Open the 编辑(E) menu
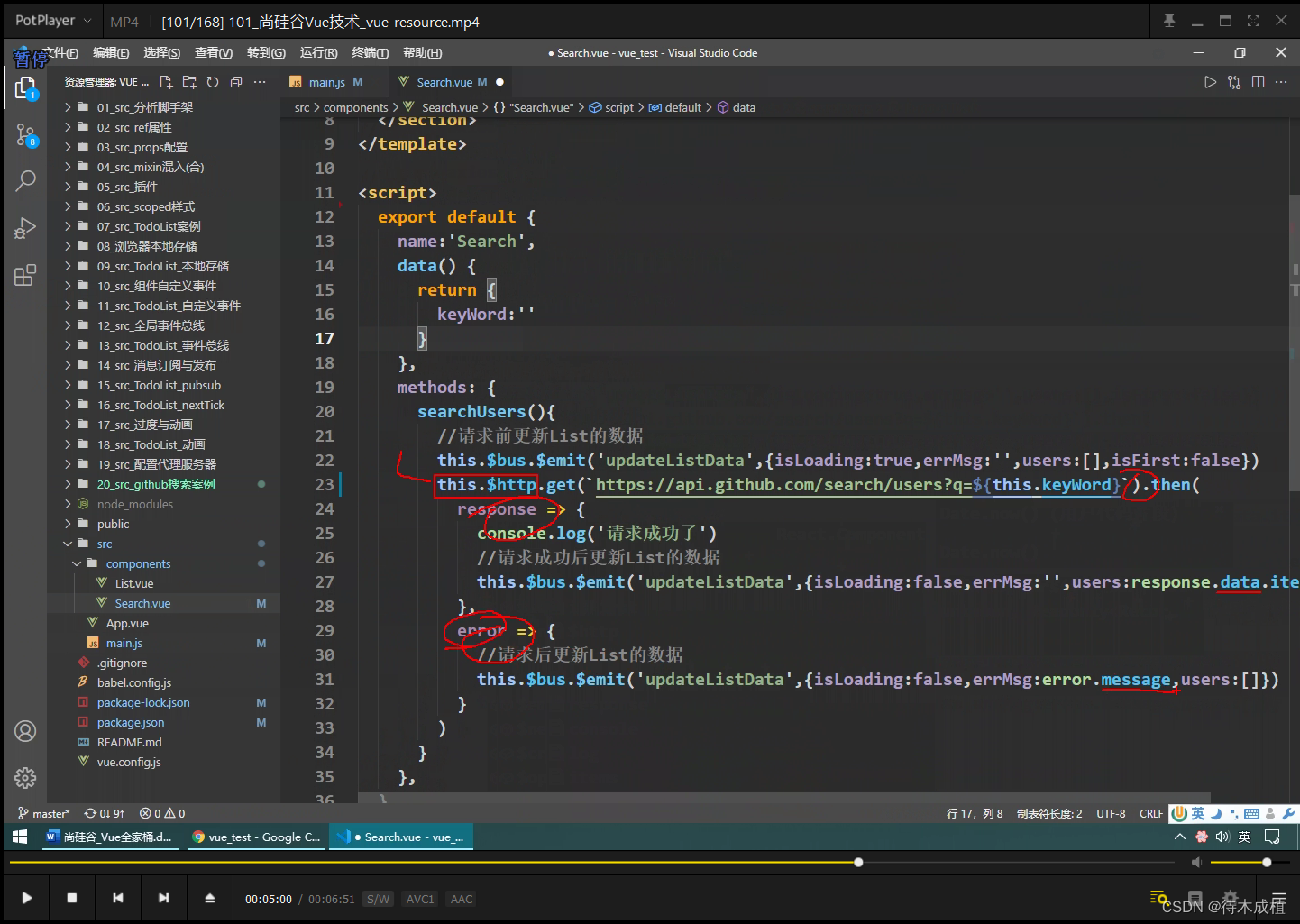 pos(111,53)
